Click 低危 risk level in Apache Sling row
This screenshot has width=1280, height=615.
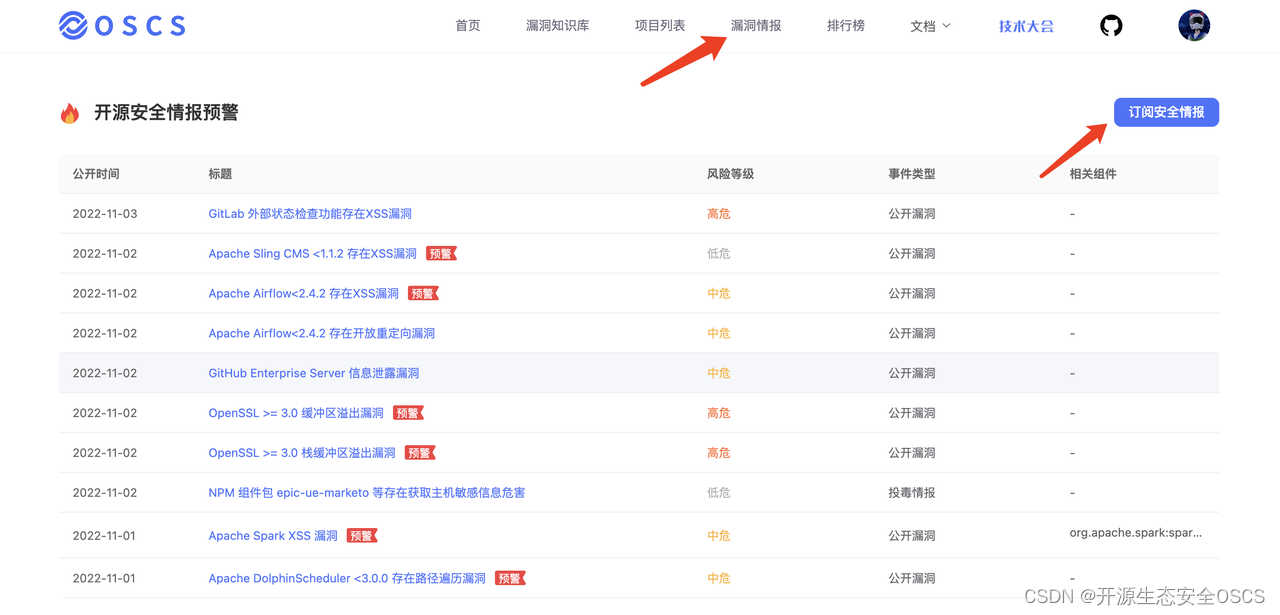(718, 254)
